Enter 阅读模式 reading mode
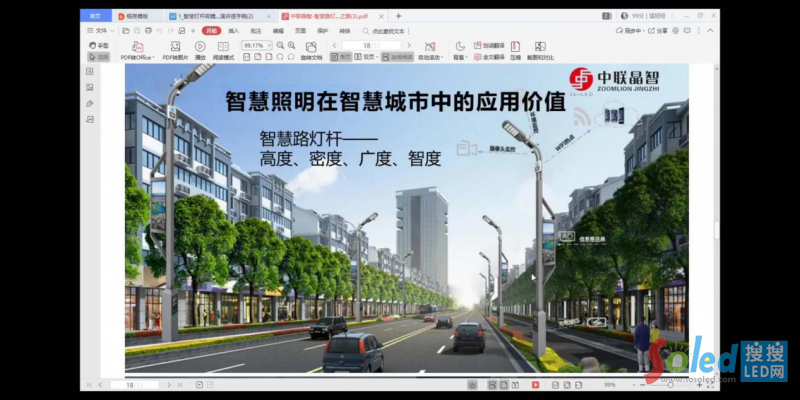 tap(225, 48)
